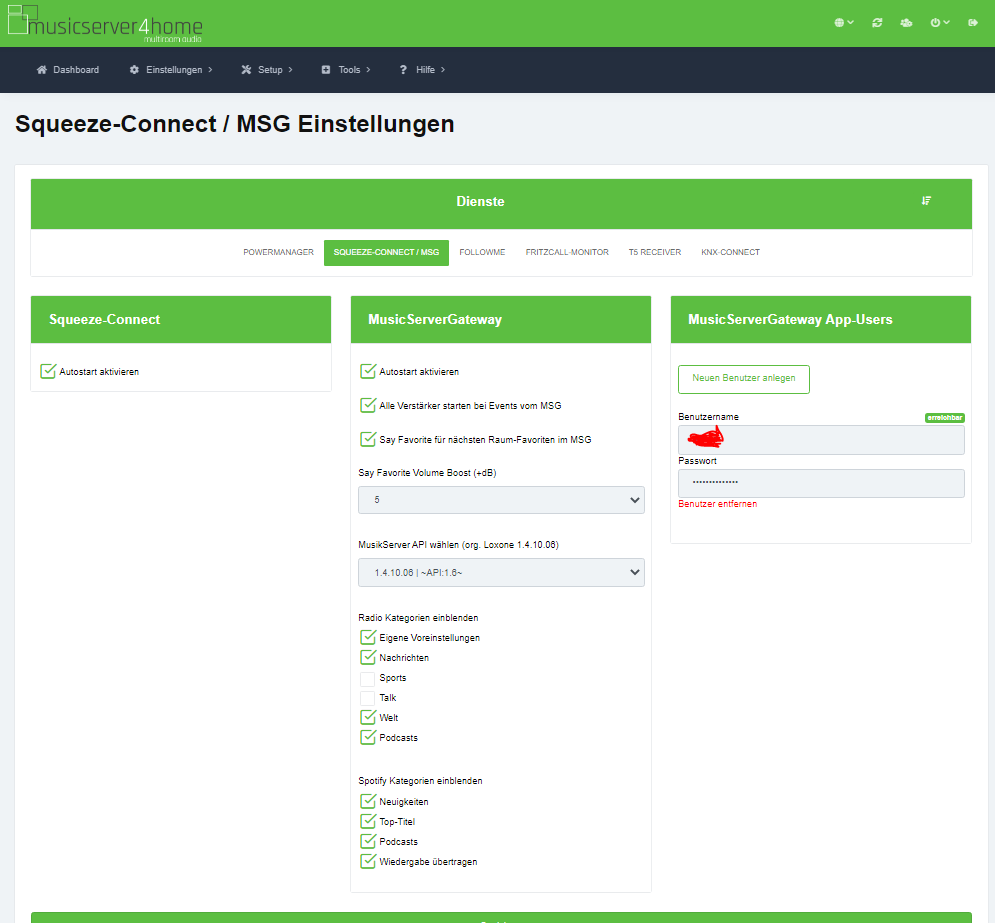Image resolution: width=995 pixels, height=923 pixels.
Task: Click the sort icon in Dienste header
Action: [926, 201]
